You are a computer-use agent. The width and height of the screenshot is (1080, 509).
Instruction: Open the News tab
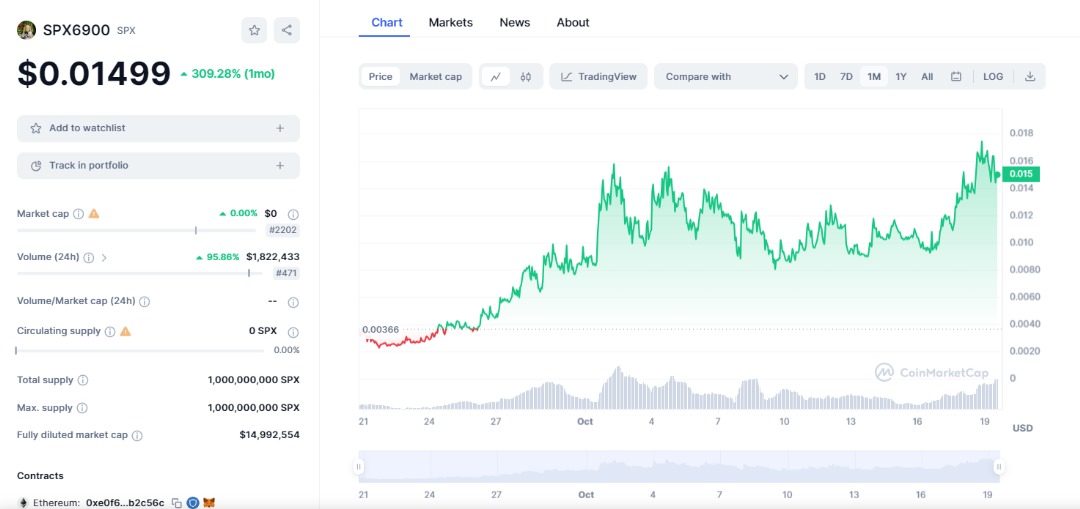(x=515, y=22)
